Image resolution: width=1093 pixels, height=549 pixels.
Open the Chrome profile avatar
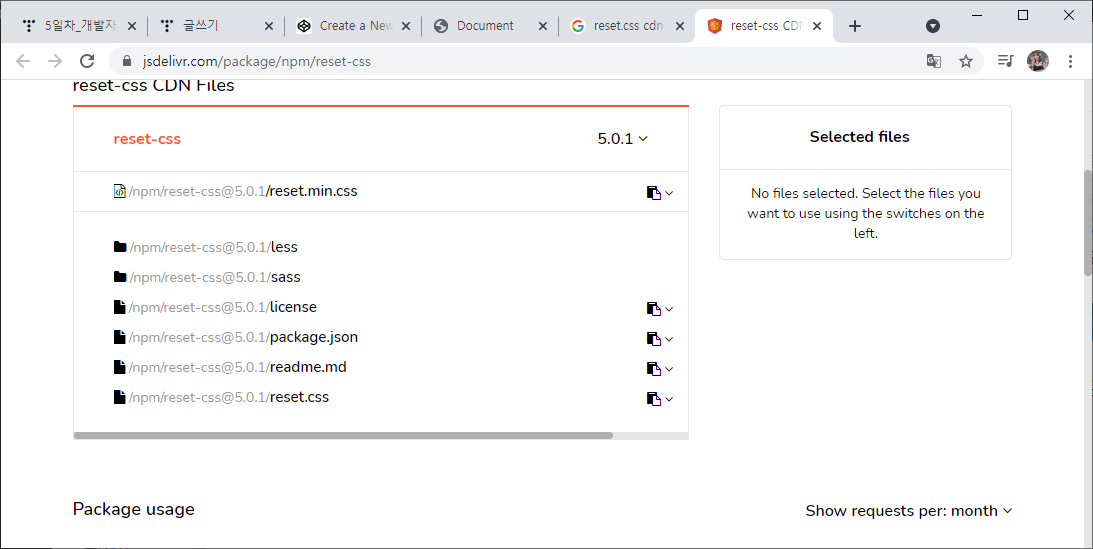(1038, 61)
